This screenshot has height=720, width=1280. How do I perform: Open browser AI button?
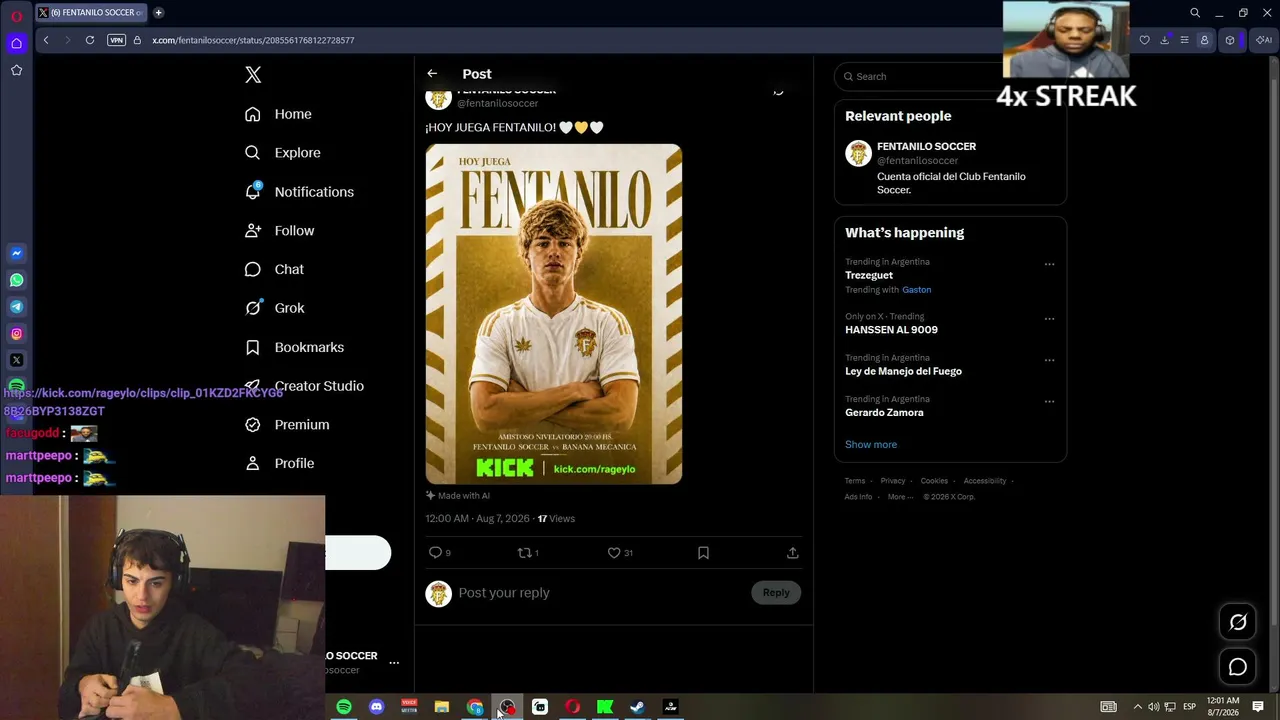(1264, 40)
